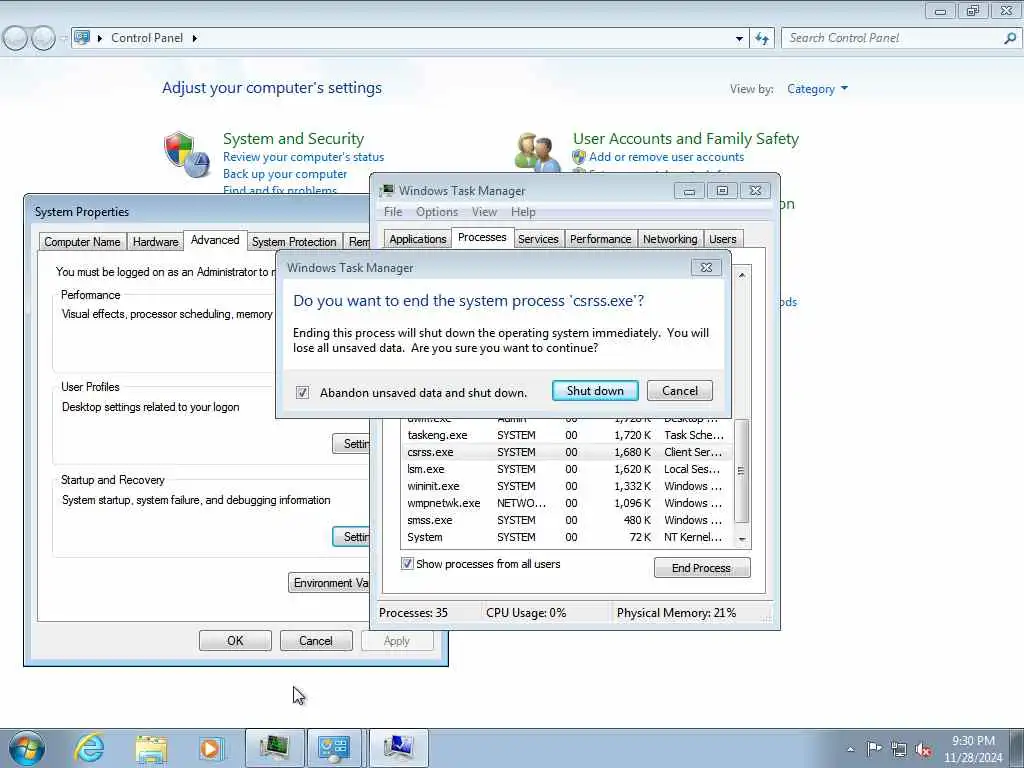Click the Task Manager title bar icon

pos(387,191)
